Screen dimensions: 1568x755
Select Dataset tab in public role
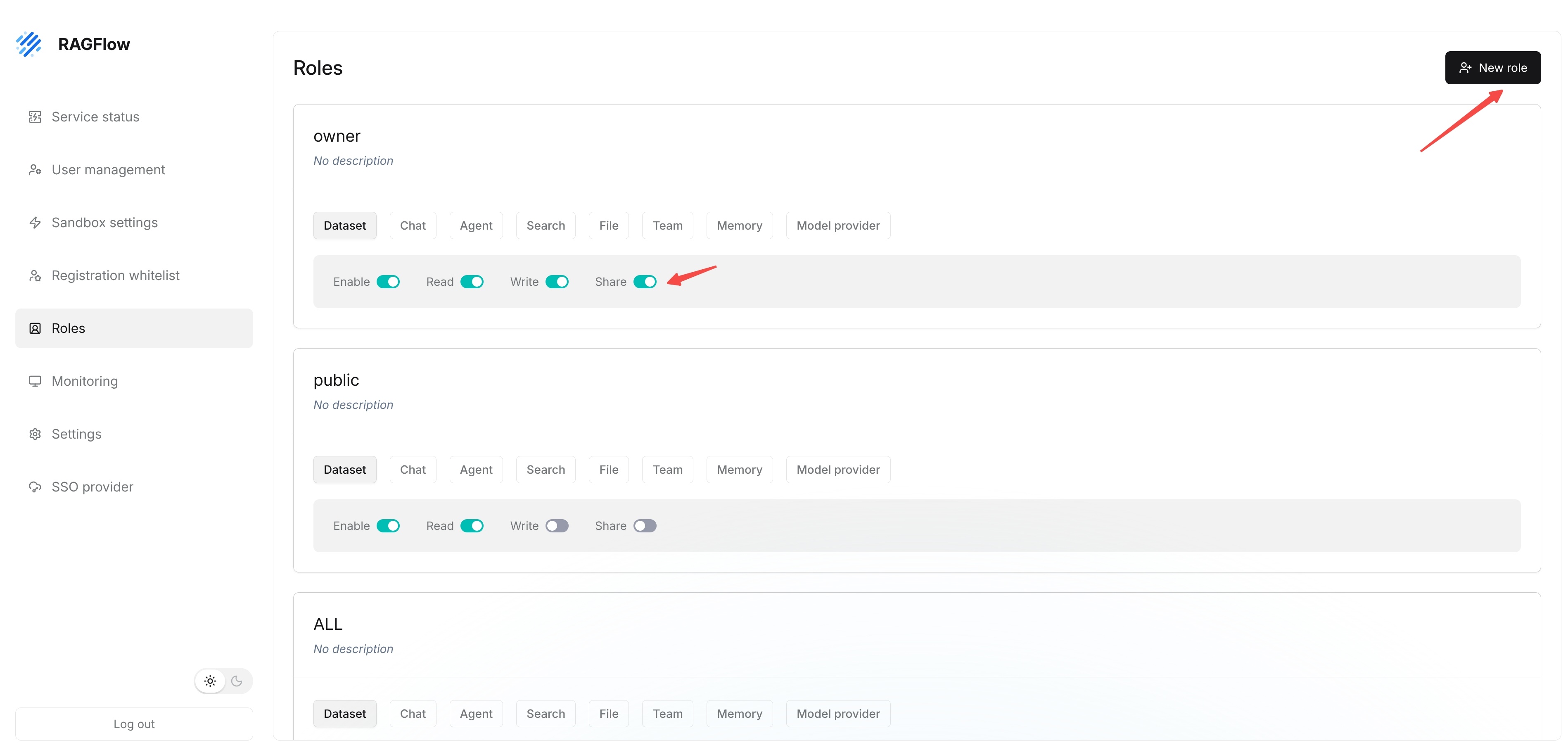(344, 470)
